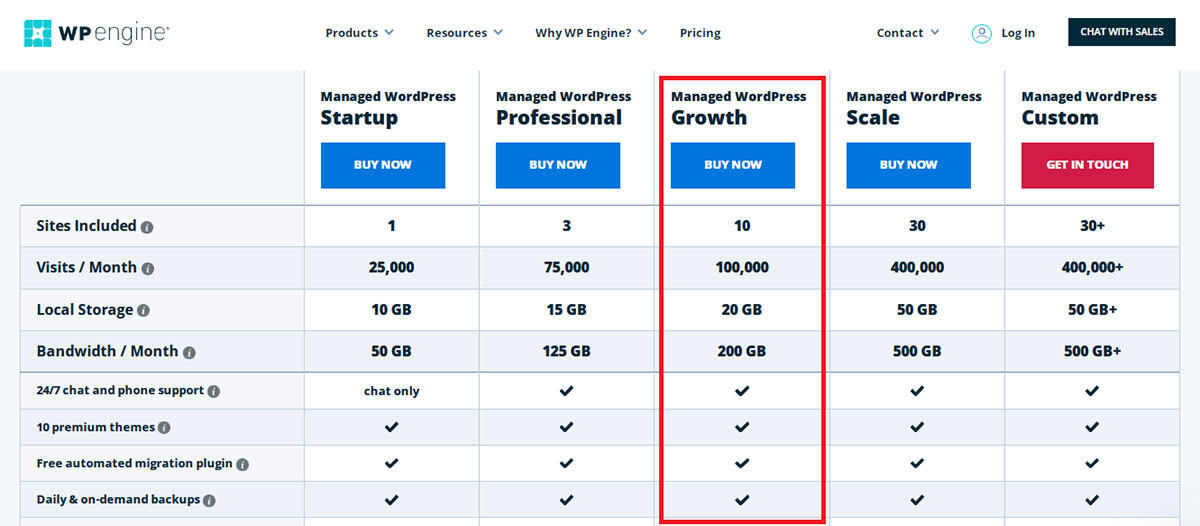The image size is (1200, 526).
Task: Expand the Contact dropdown
Action: (x=908, y=33)
